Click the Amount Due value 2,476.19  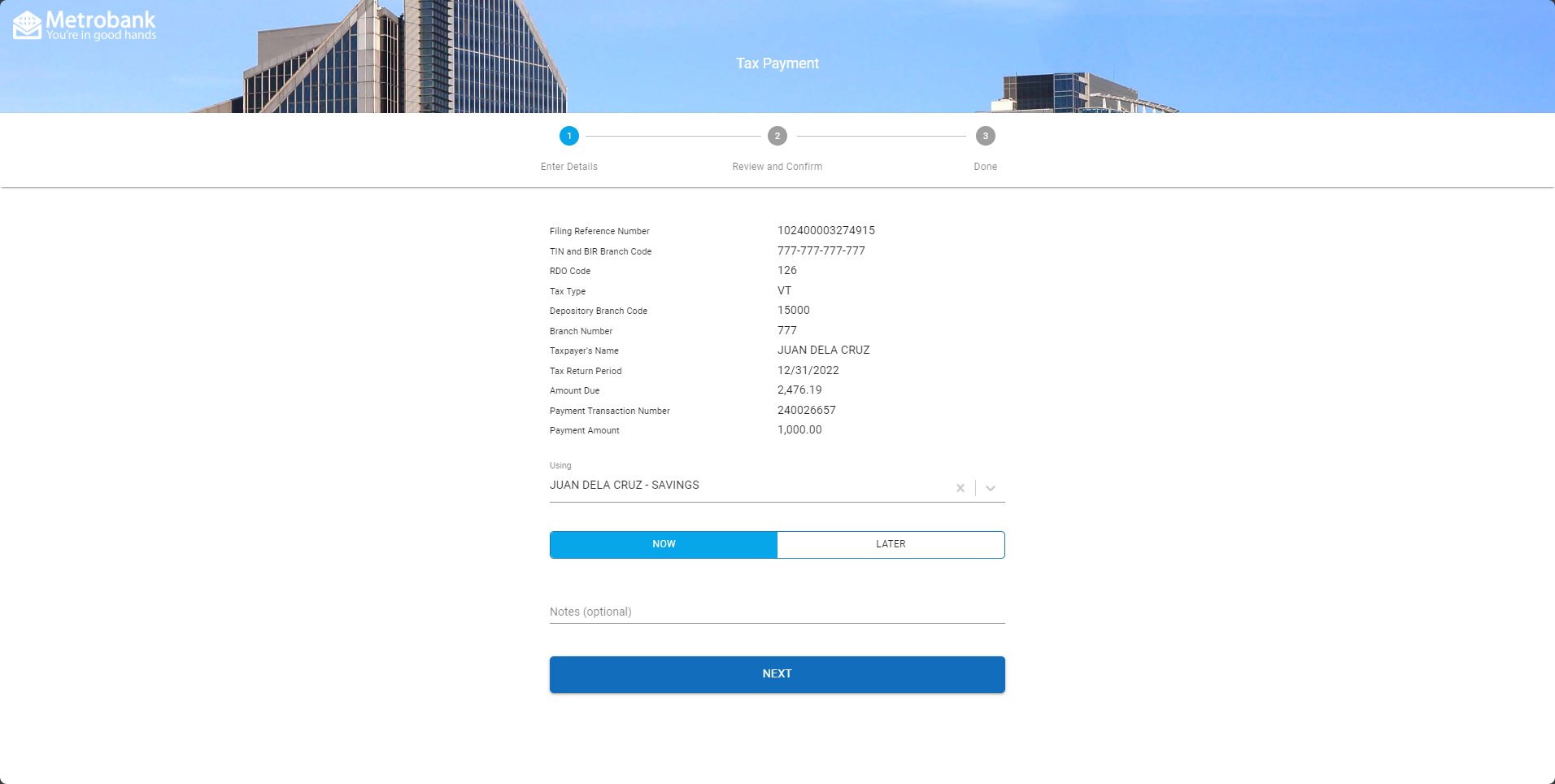pyautogui.click(x=799, y=390)
